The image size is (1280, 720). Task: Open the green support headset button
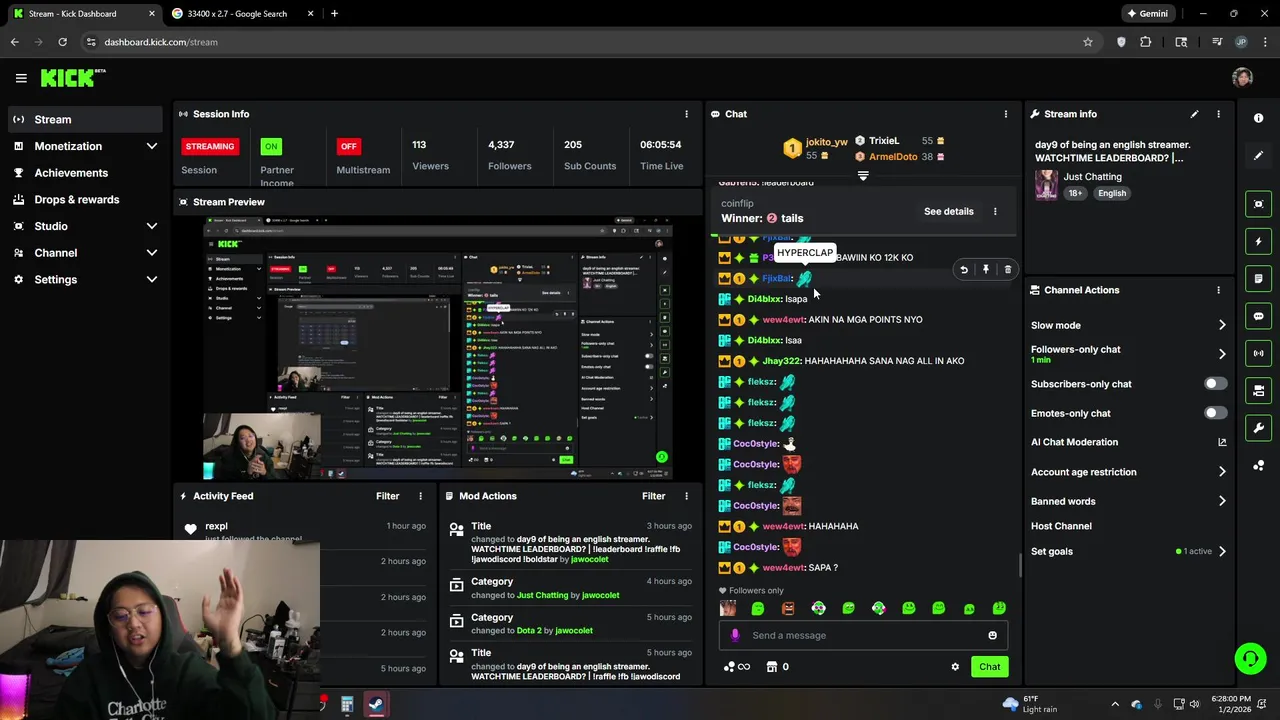point(1250,658)
